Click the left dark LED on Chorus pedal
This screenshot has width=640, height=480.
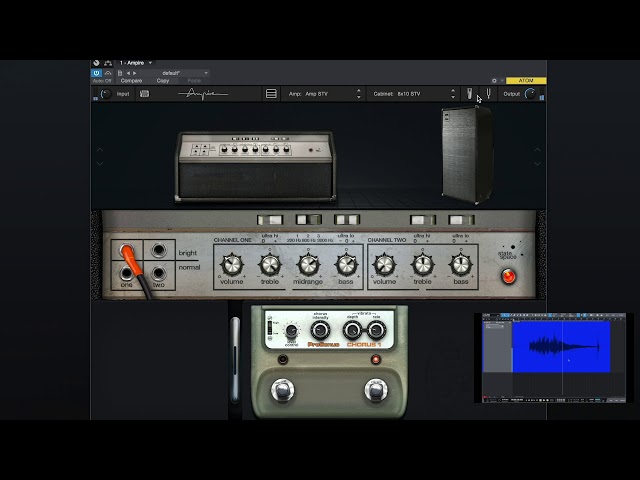[x=282, y=360]
